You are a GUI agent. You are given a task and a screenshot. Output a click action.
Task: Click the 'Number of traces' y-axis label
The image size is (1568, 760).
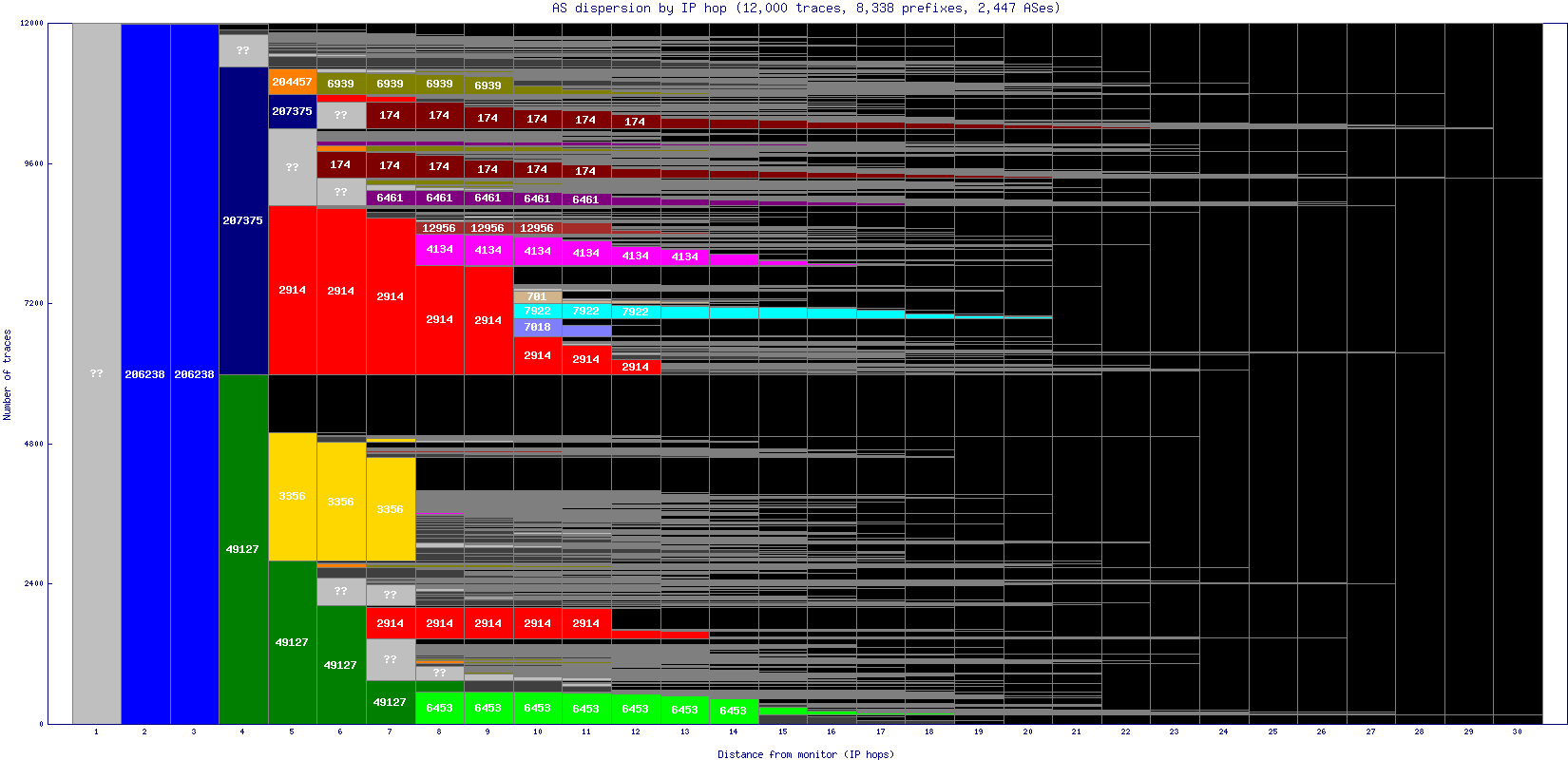pos(8,374)
